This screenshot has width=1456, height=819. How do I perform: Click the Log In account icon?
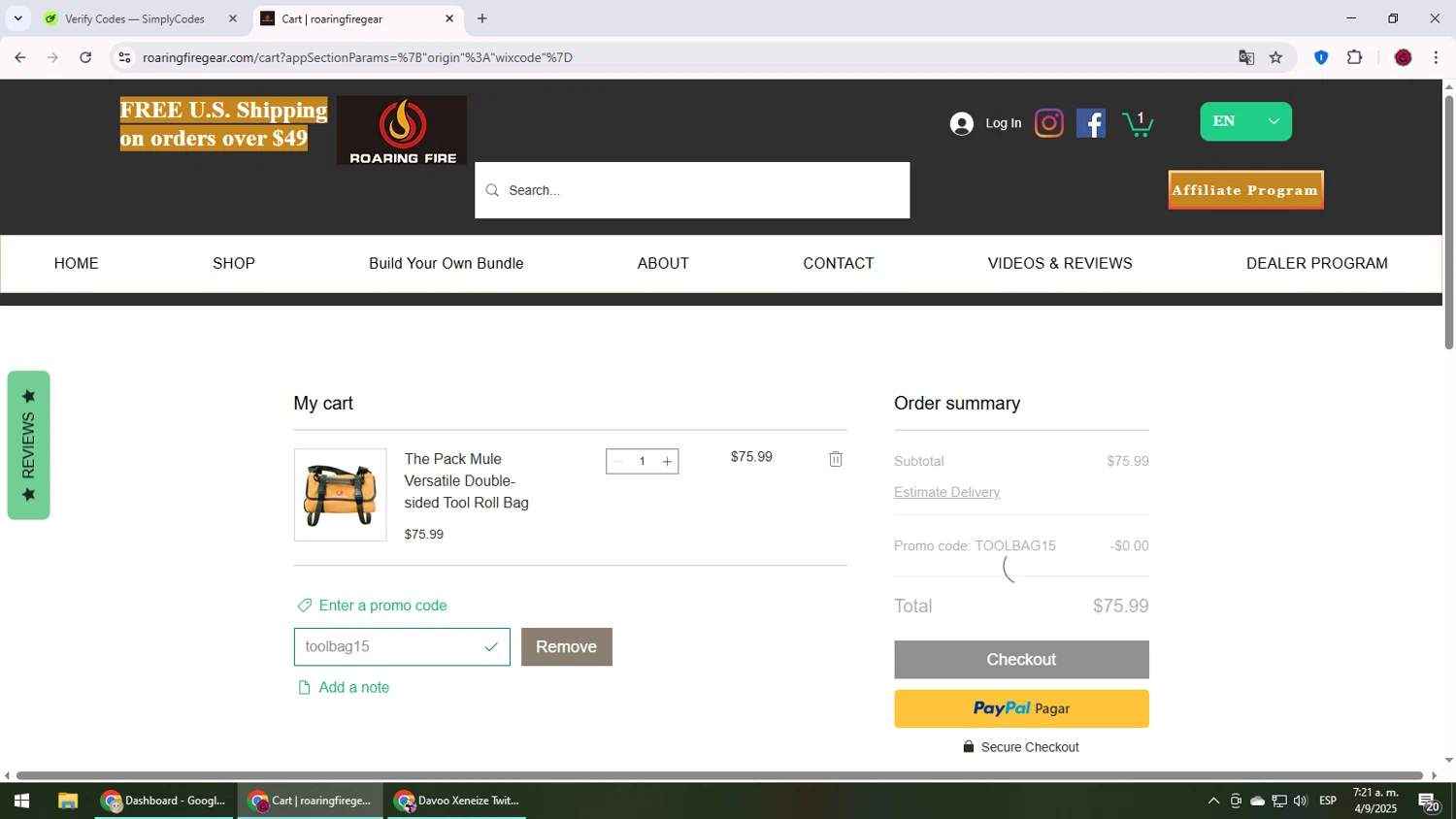point(961,123)
